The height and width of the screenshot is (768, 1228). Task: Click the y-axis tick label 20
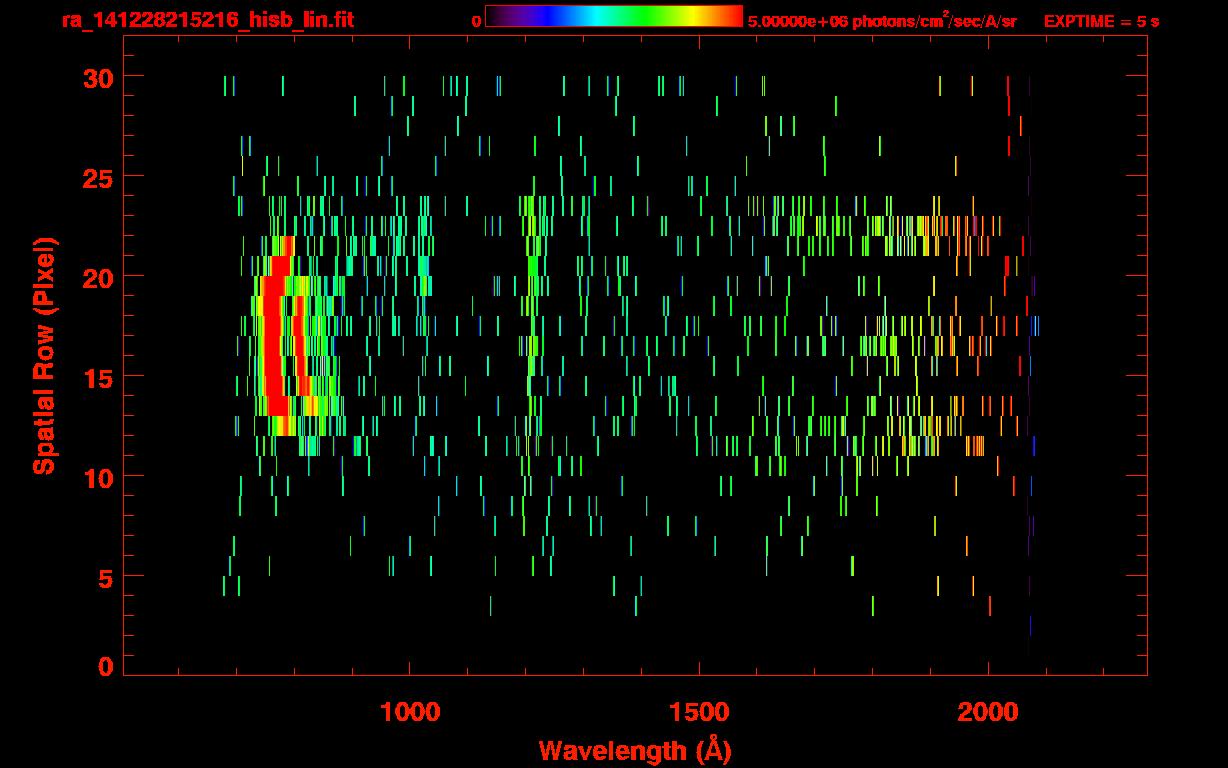click(x=97, y=277)
